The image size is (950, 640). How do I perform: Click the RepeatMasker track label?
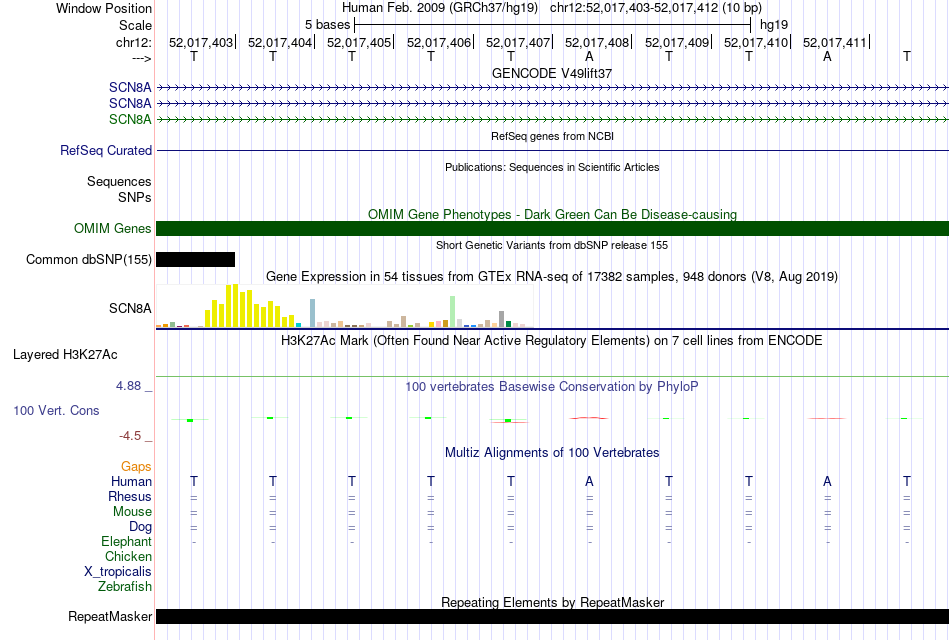110,616
